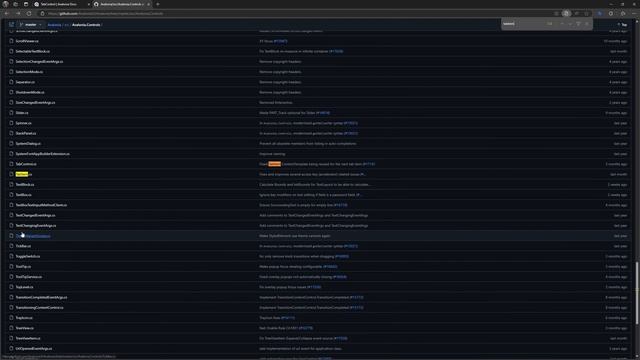The height and width of the screenshot is (360, 640).
Task: Click the Top button at page header
Action: (x=622, y=25)
